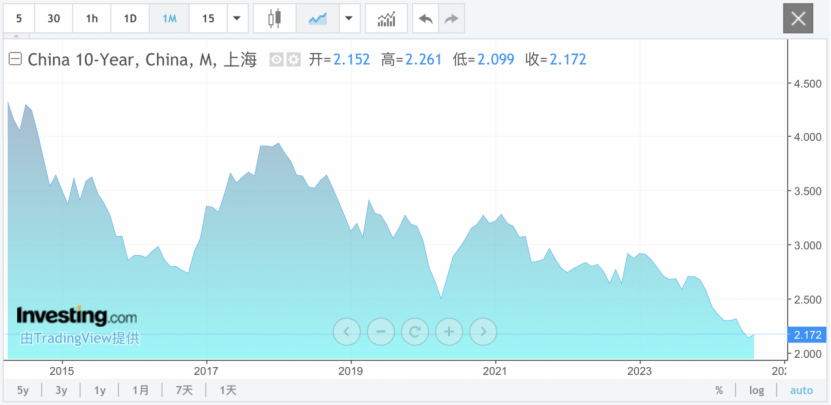
Task: Open the Investing.com logo link
Action: [x=76, y=316]
